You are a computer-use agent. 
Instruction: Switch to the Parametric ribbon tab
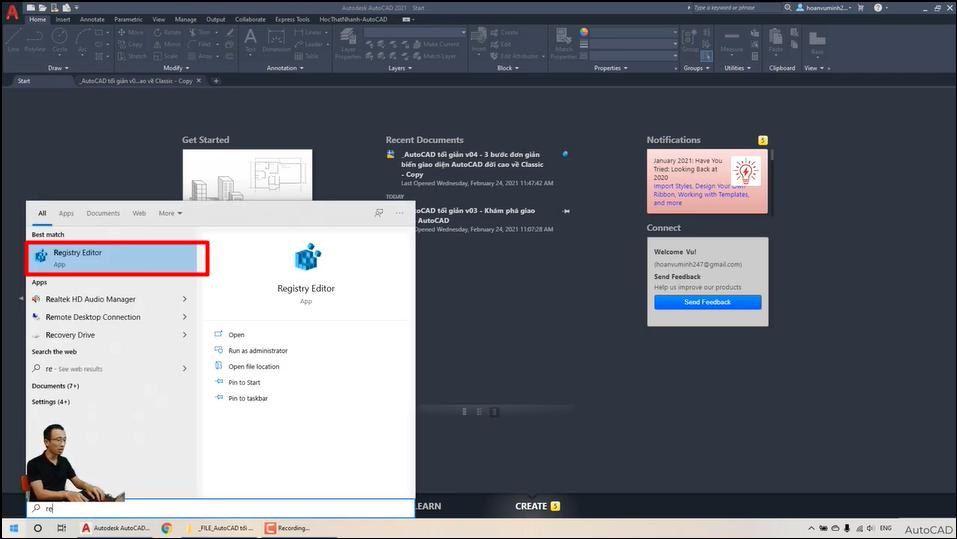(x=128, y=20)
